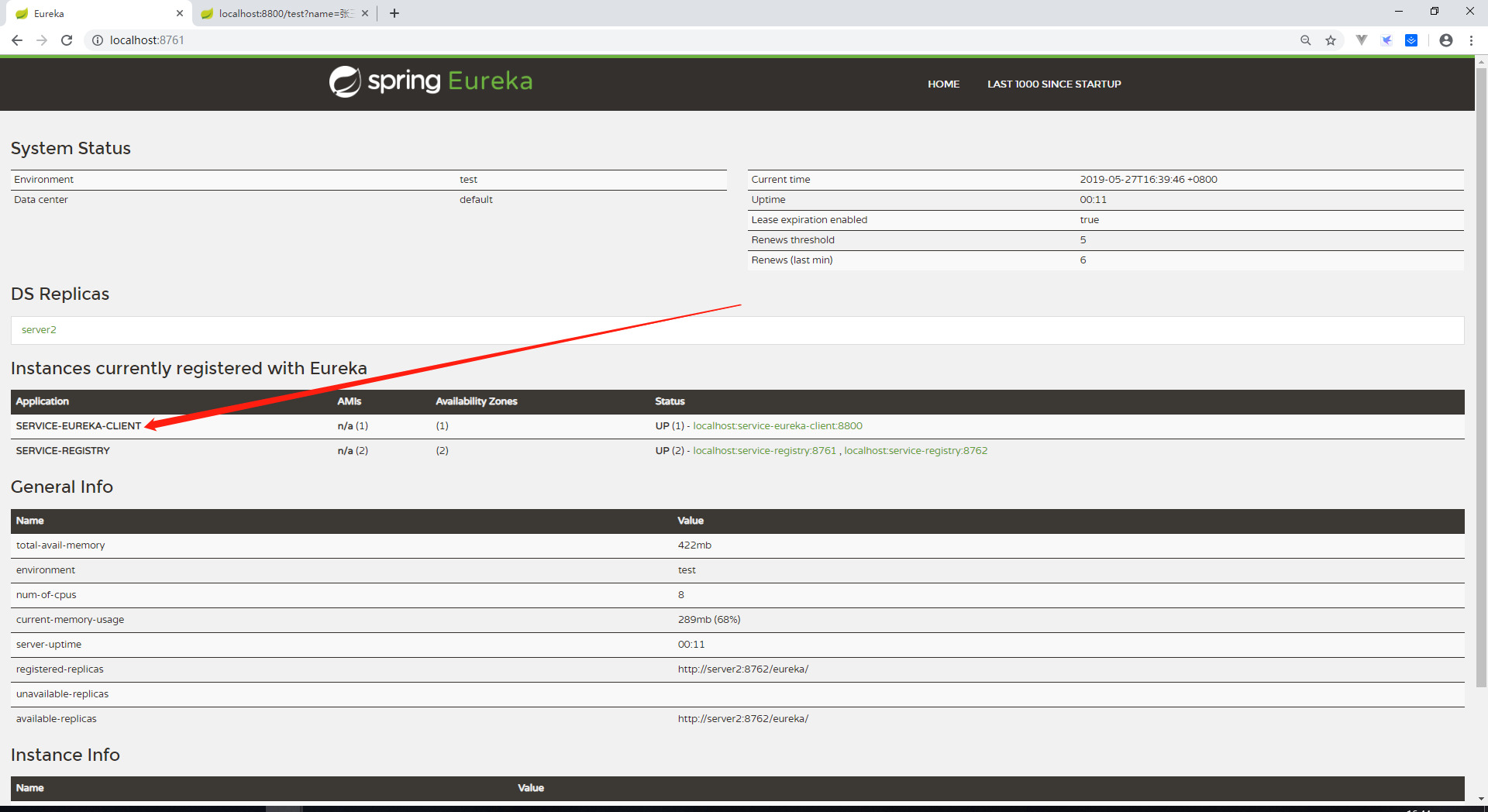Select the Data center label
The width and height of the screenshot is (1488, 812).
pyautogui.click(x=41, y=200)
